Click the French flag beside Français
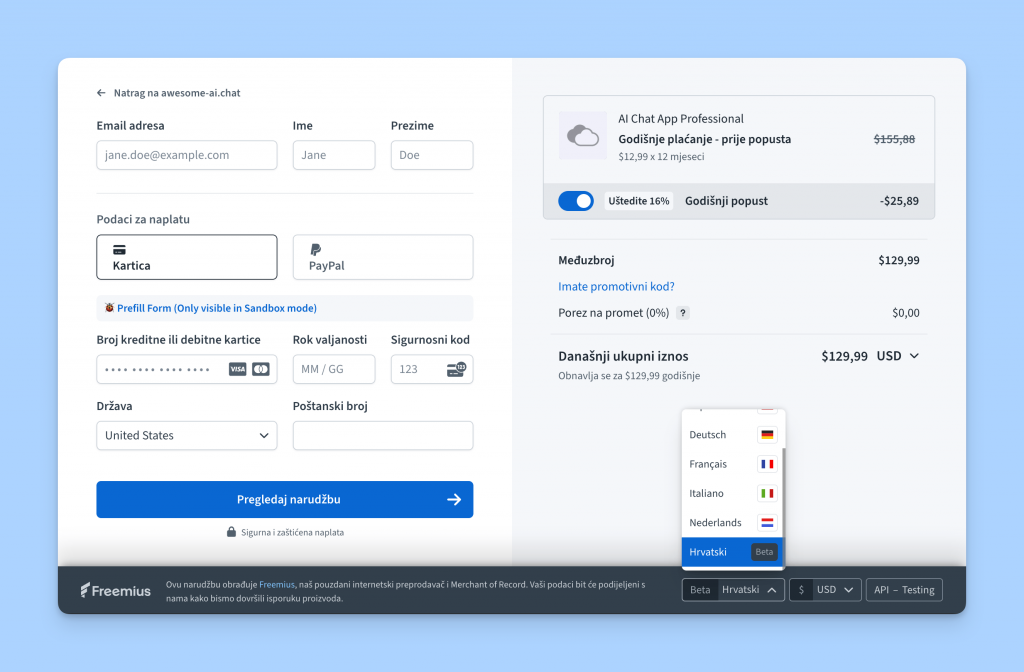The image size is (1024, 672). 767,463
